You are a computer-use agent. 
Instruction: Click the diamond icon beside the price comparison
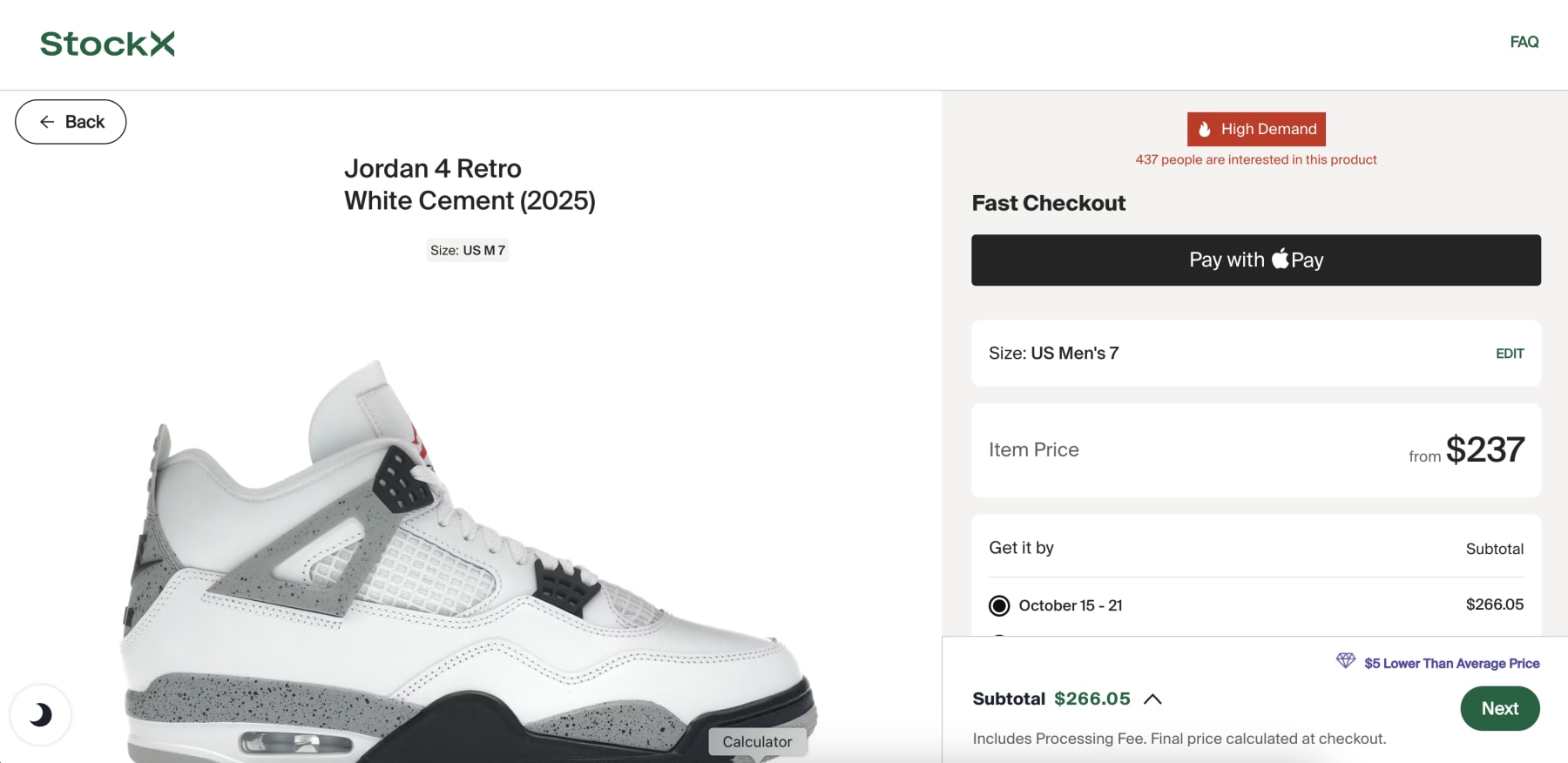click(1347, 662)
